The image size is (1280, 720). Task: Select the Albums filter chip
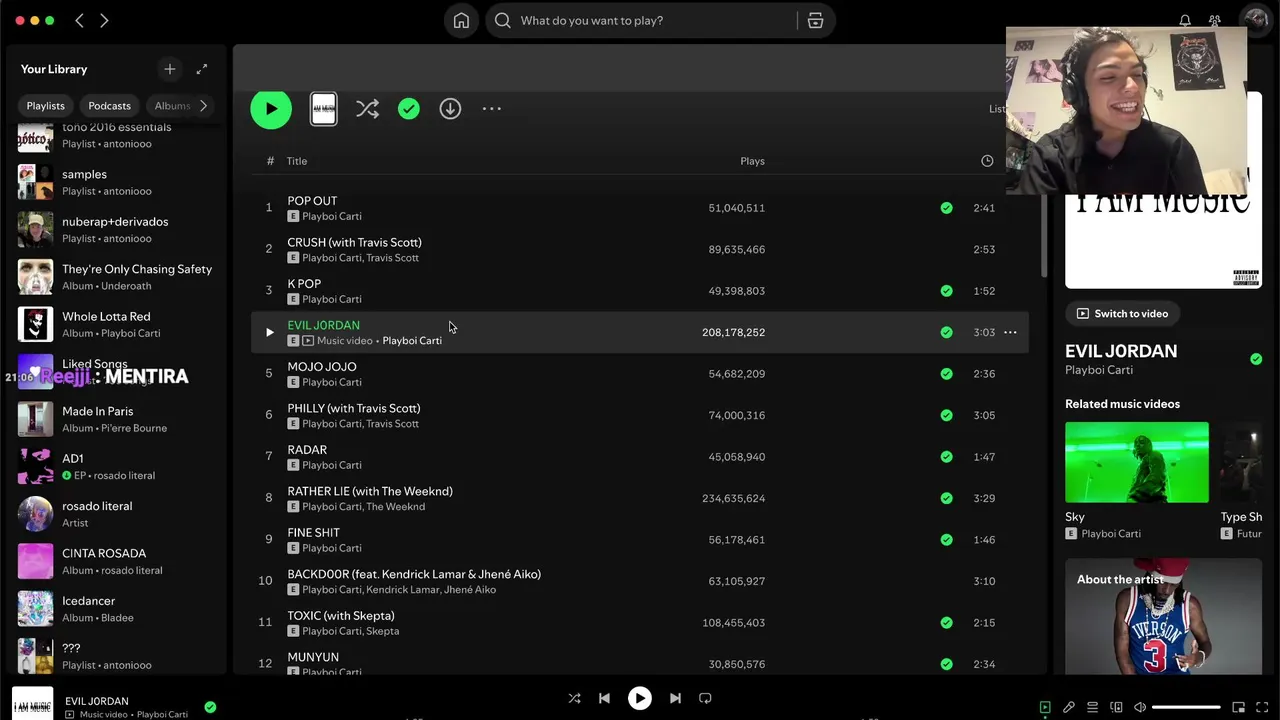point(172,105)
